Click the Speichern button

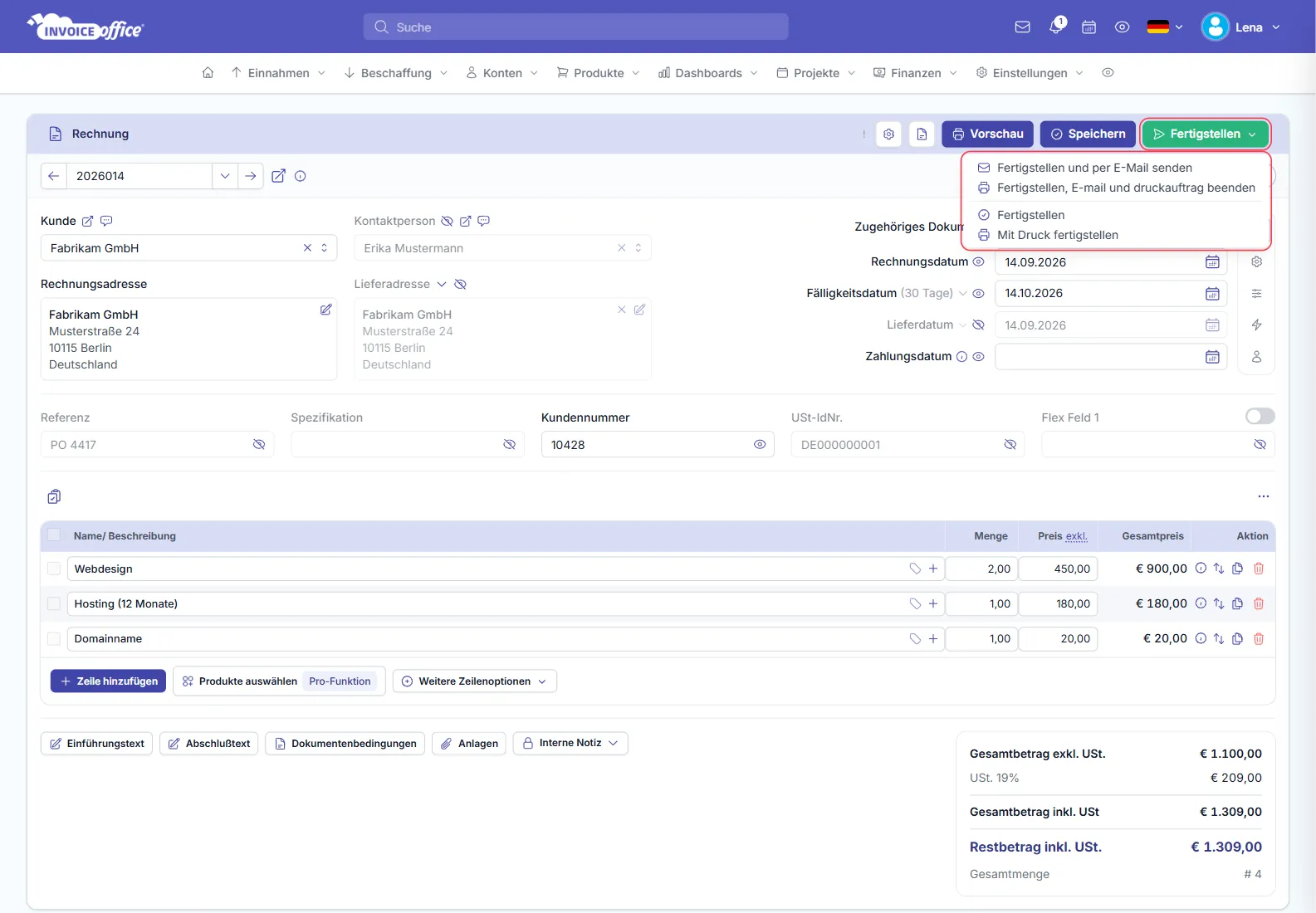(1088, 134)
